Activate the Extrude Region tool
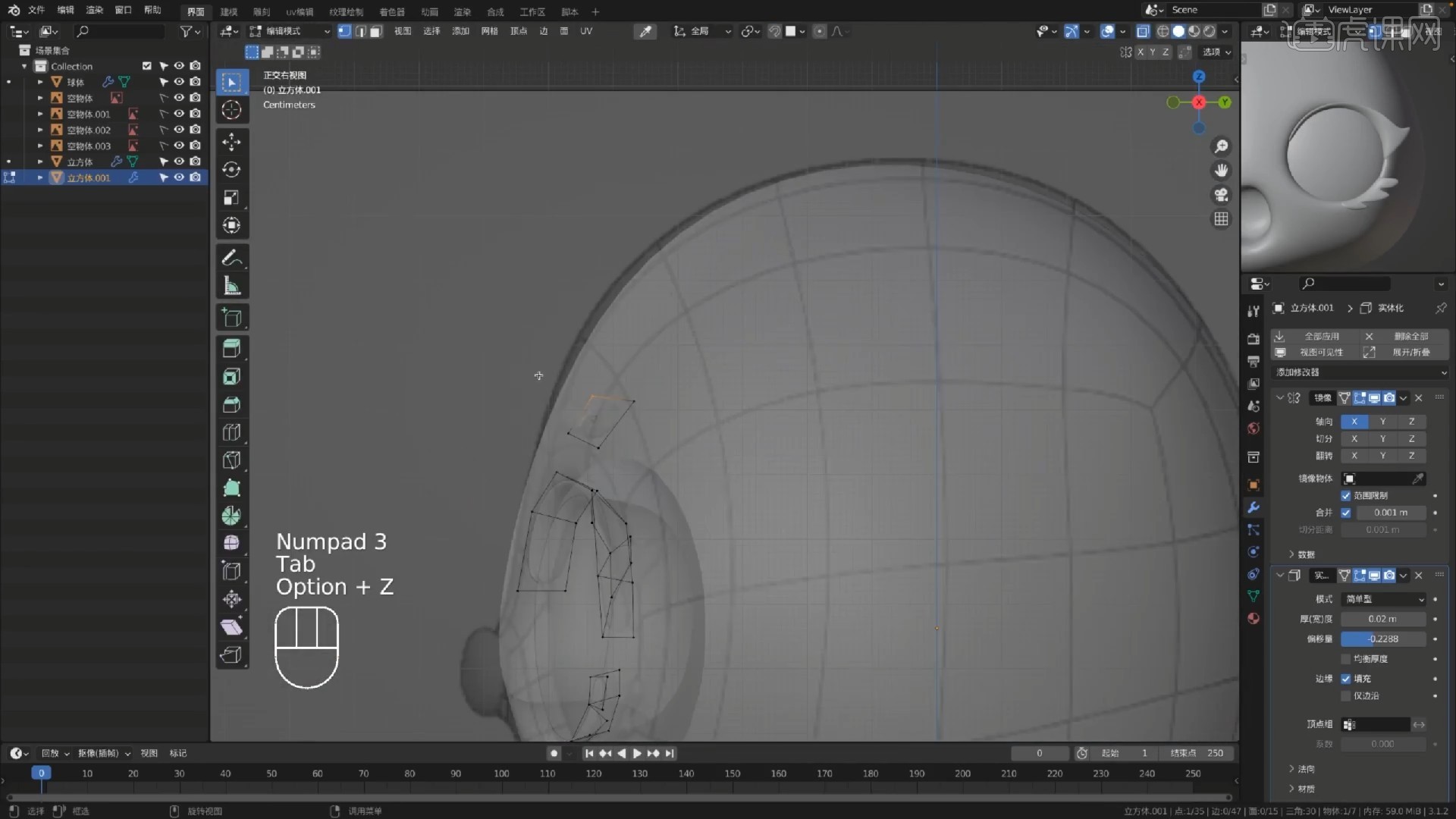1456x819 pixels. pos(231,349)
